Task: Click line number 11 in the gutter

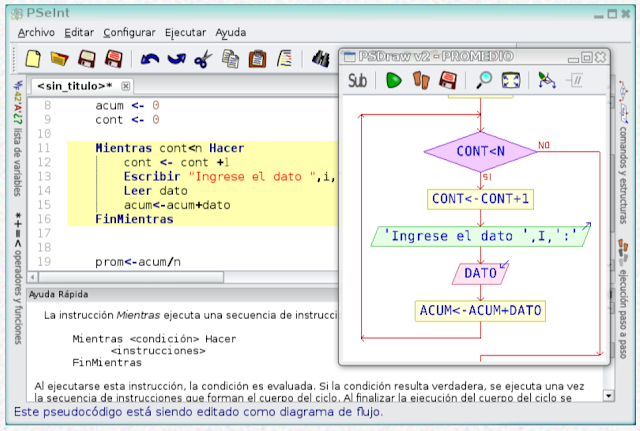Action: tap(44, 148)
